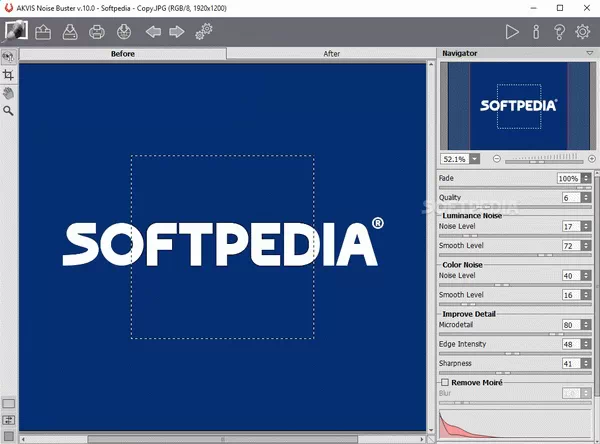Open Preferences with the gear icon

tap(583, 32)
